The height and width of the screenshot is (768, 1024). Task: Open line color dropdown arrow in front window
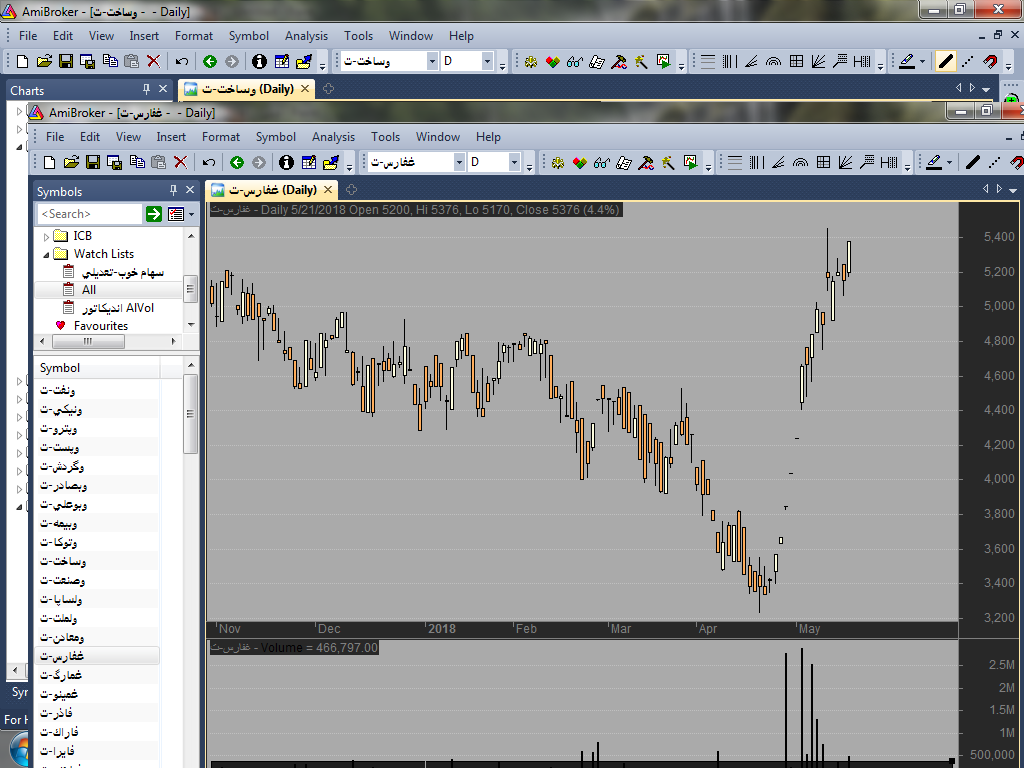point(950,163)
